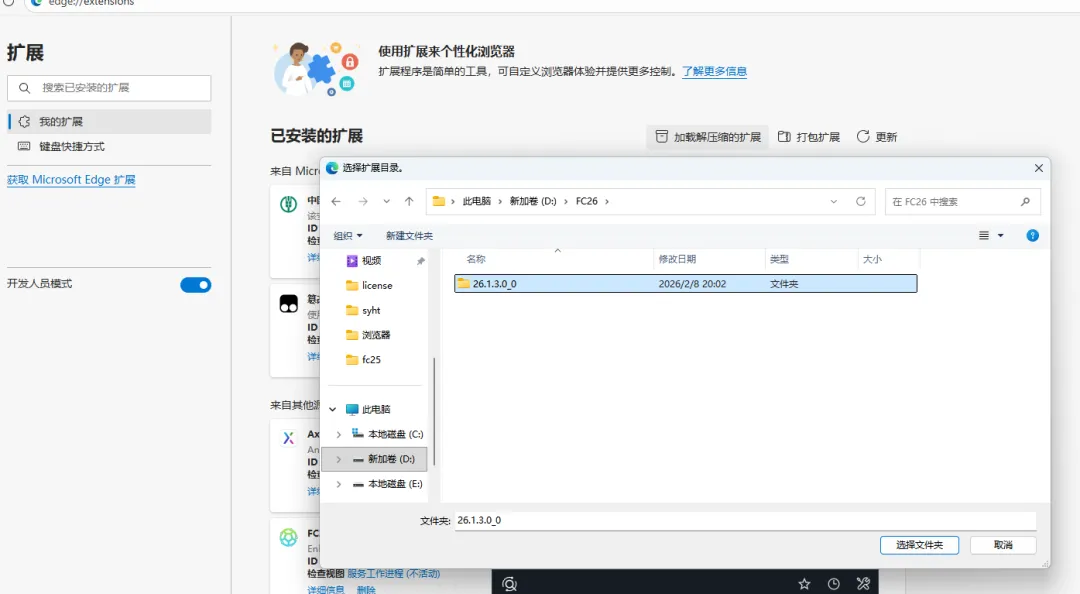Select 本地磁盘 (C:) drive
Viewport: 1080px width, 594px height.
pos(395,434)
